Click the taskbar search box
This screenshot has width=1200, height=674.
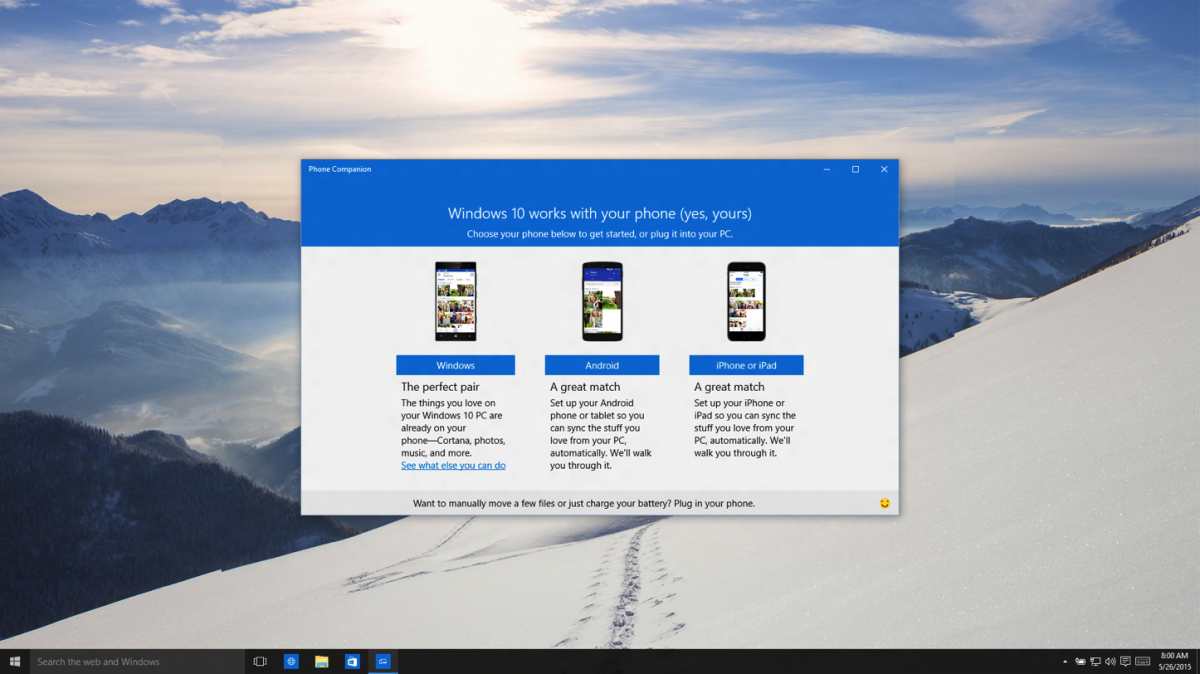tap(130, 661)
